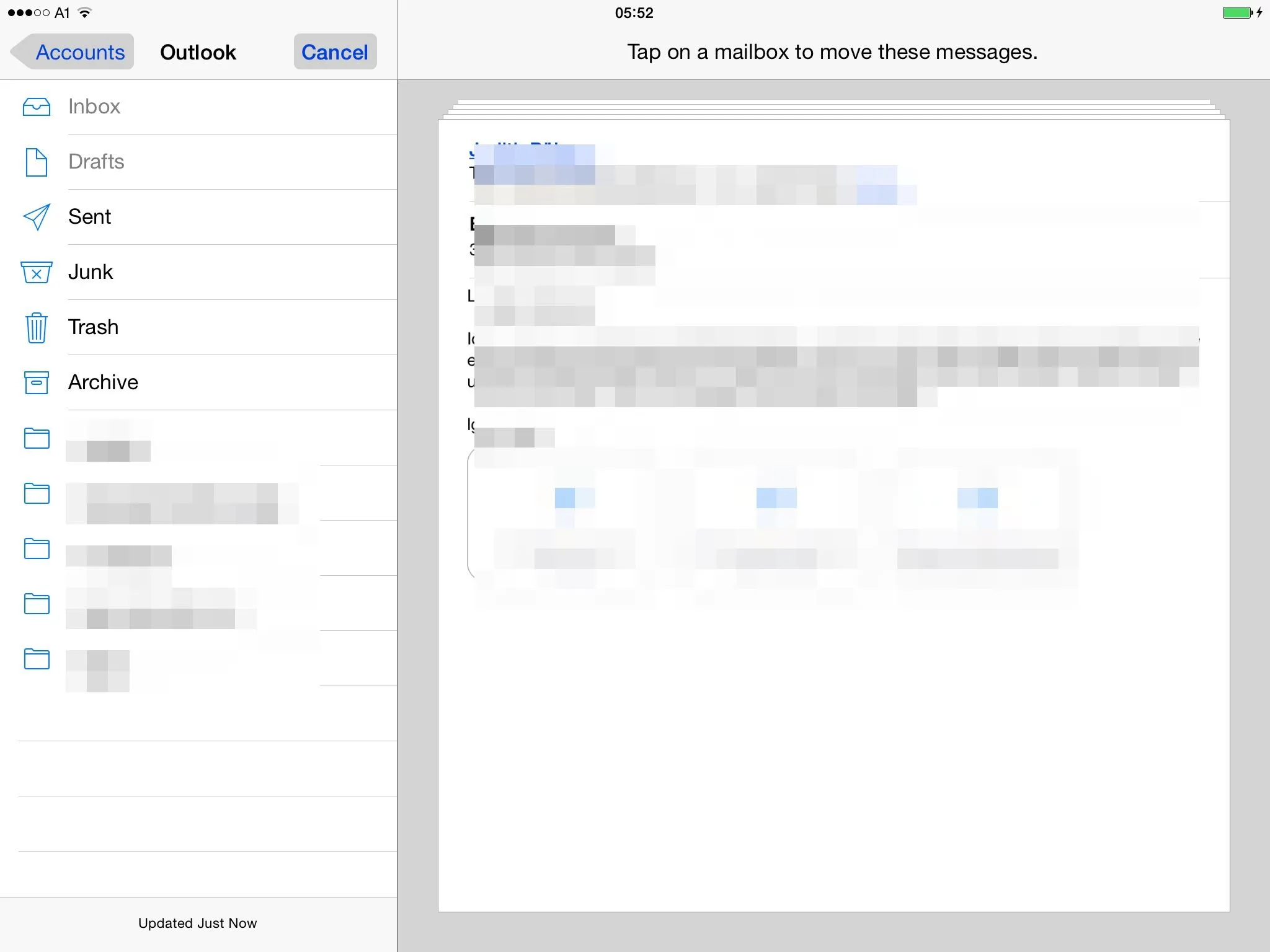
Task: Tap the Trash can icon
Action: 37,327
